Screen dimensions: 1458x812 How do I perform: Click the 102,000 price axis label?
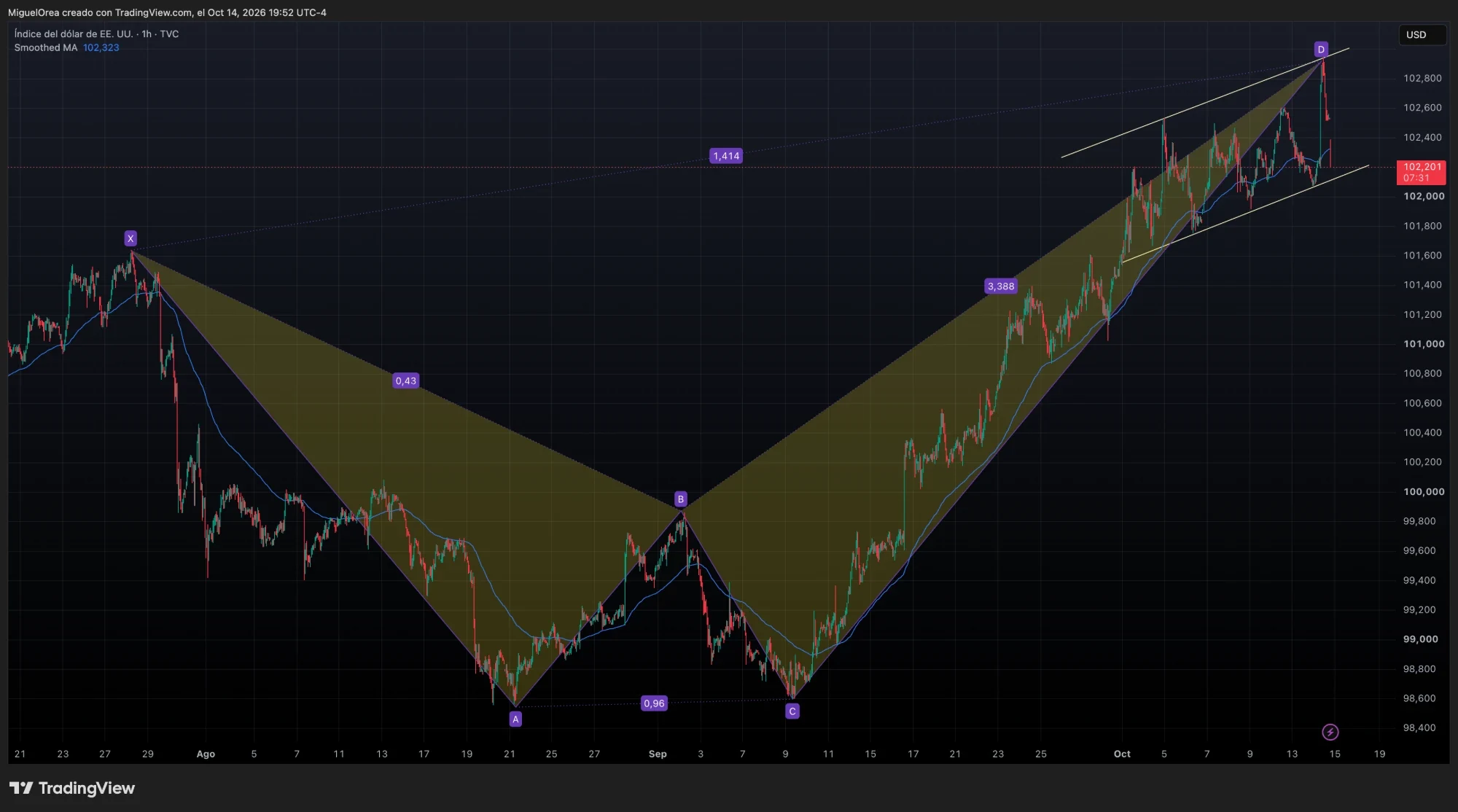(1424, 197)
